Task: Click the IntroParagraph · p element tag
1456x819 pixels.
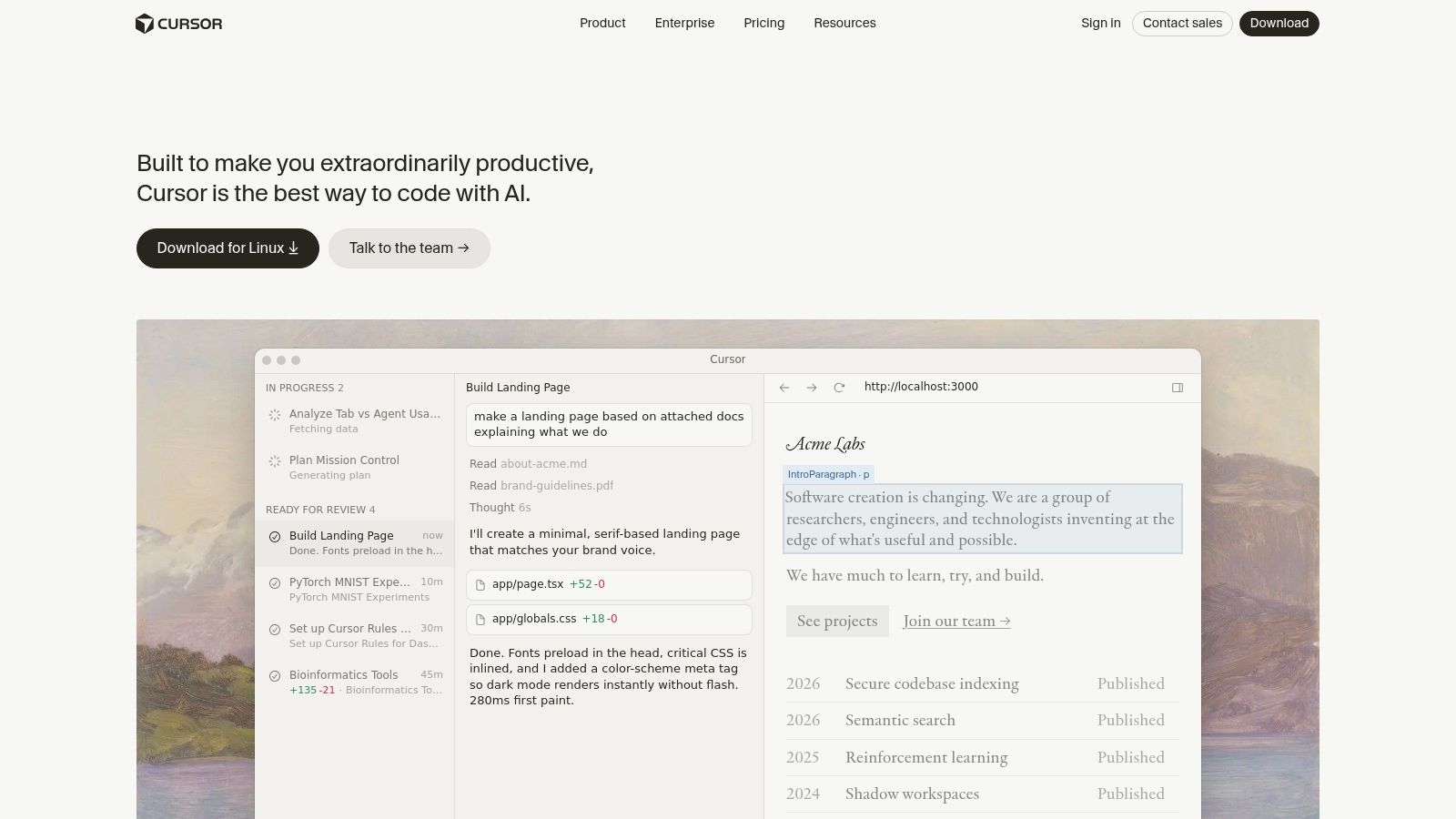Action: click(828, 474)
